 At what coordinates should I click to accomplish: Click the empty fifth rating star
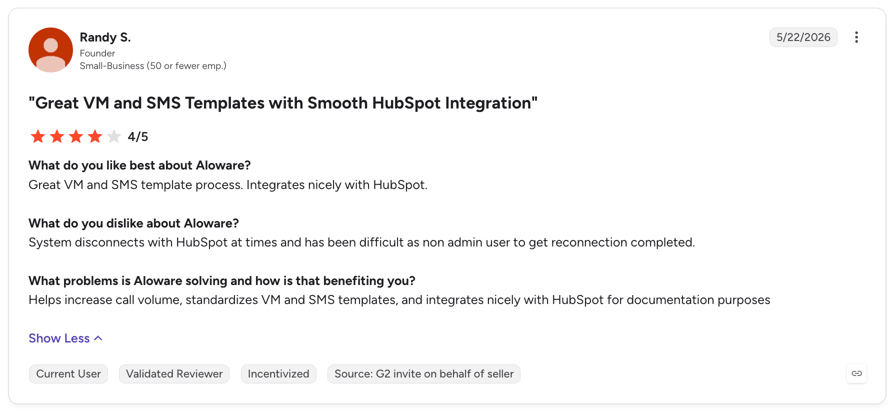pos(113,137)
